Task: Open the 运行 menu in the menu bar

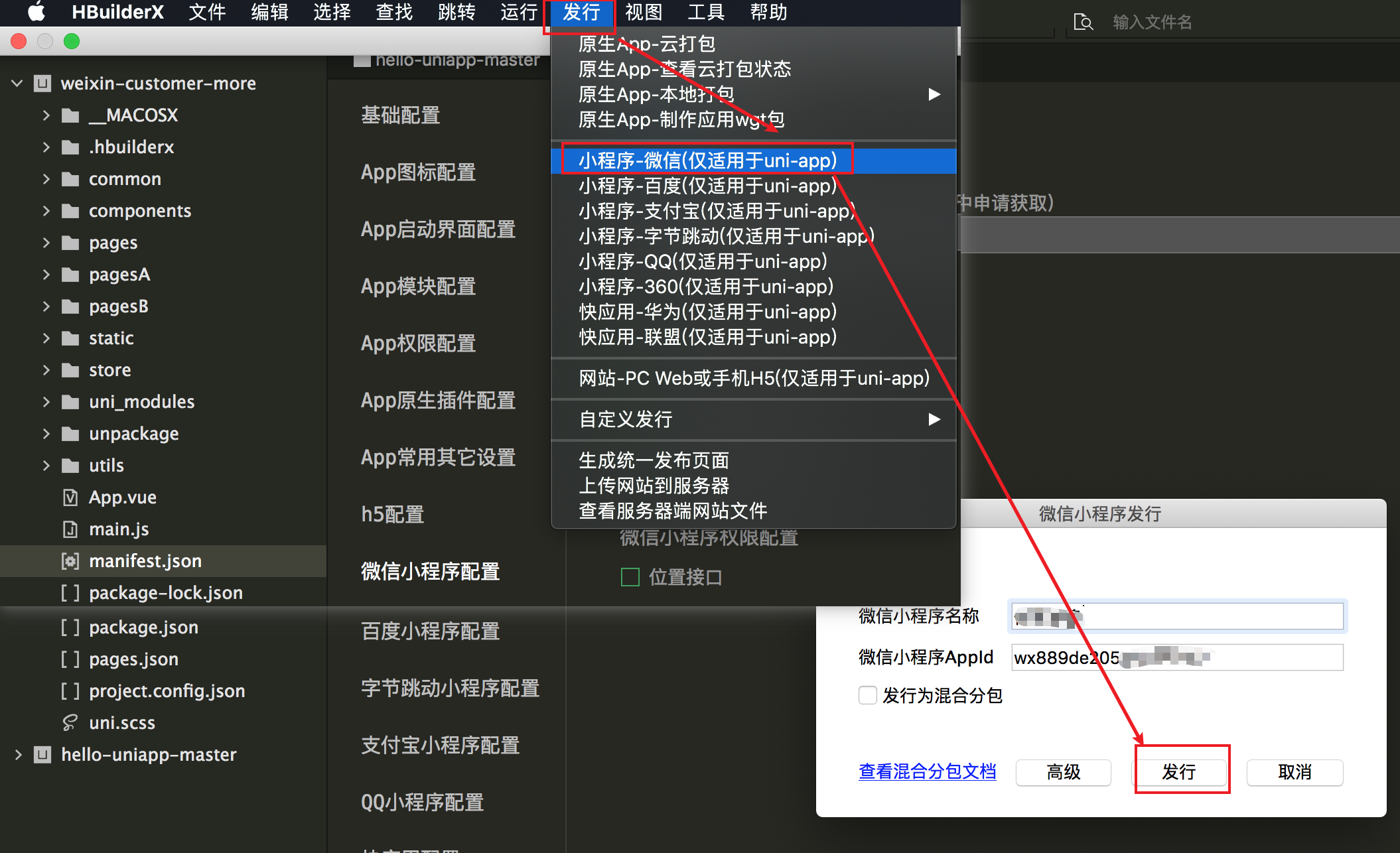Action: pyautogui.click(x=518, y=12)
